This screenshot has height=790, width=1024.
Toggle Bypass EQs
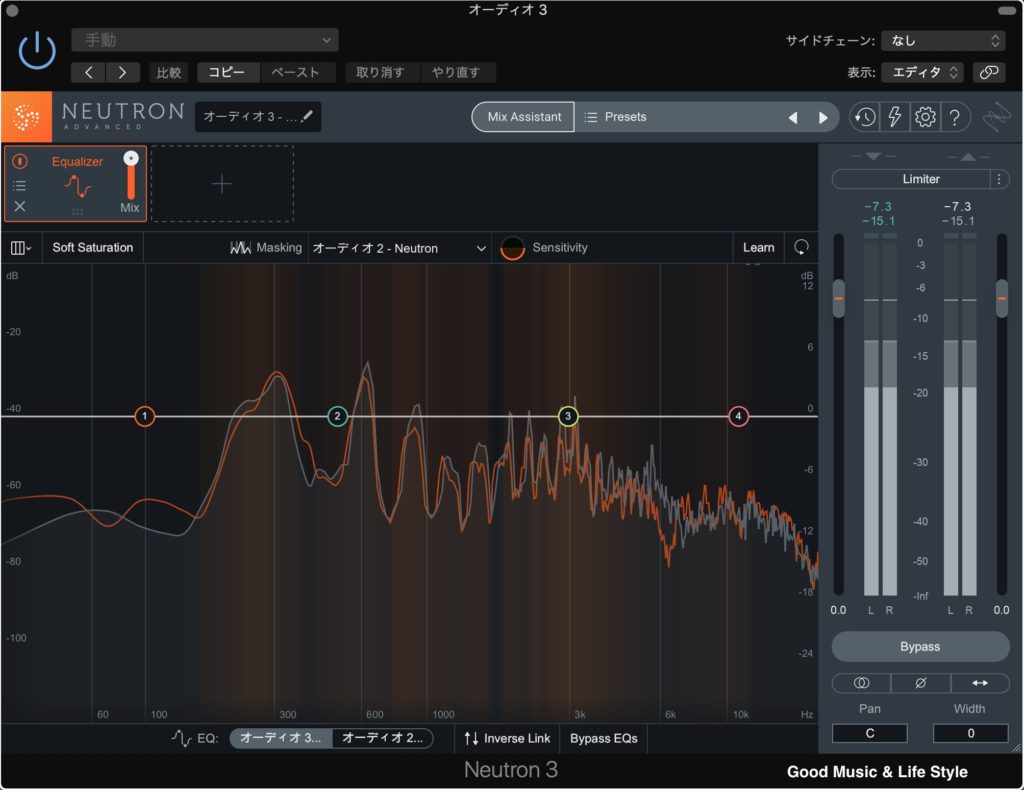tap(604, 738)
